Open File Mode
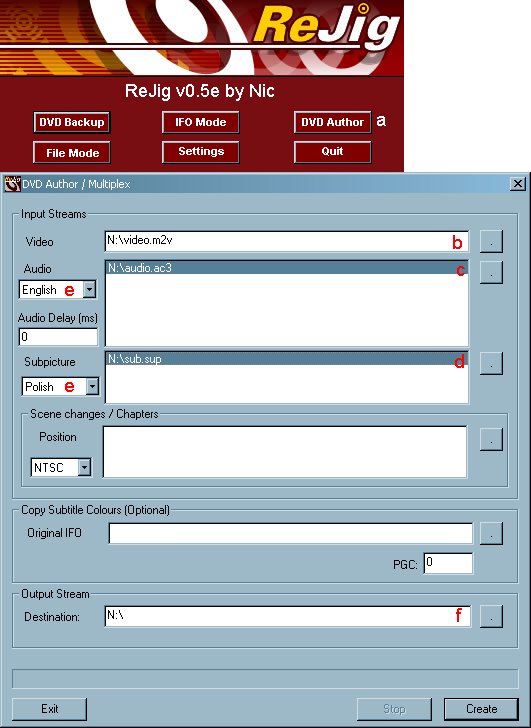This screenshot has width=531, height=728. [x=71, y=153]
